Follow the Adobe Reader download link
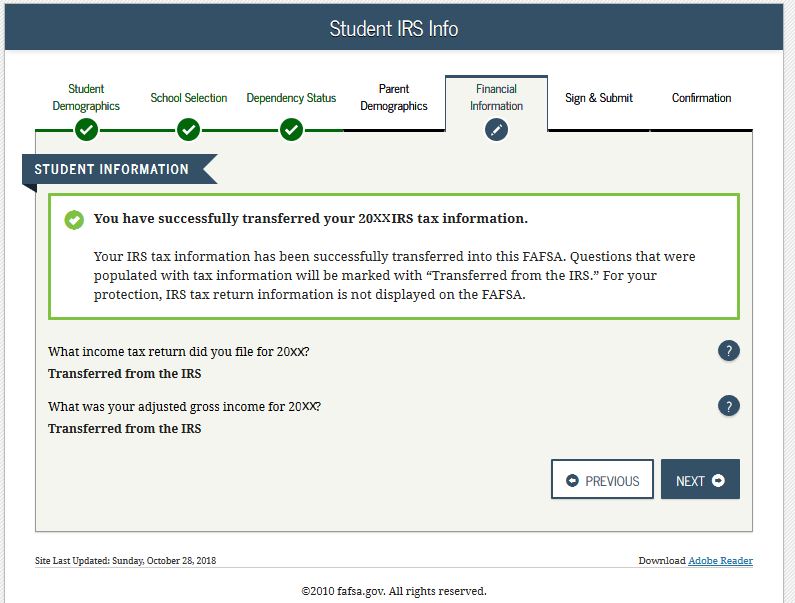795x603 pixels. click(x=720, y=560)
